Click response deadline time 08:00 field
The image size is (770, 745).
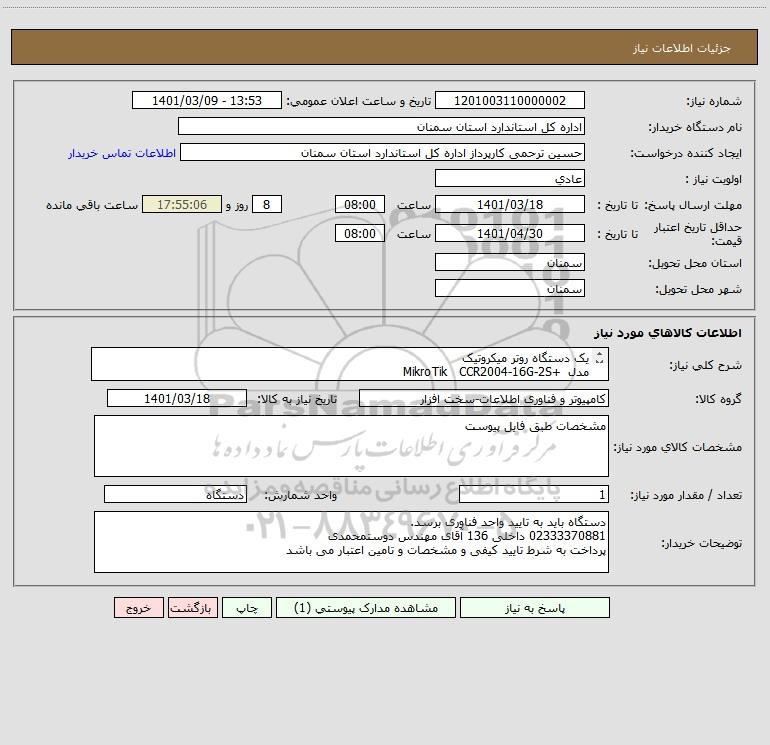359,204
